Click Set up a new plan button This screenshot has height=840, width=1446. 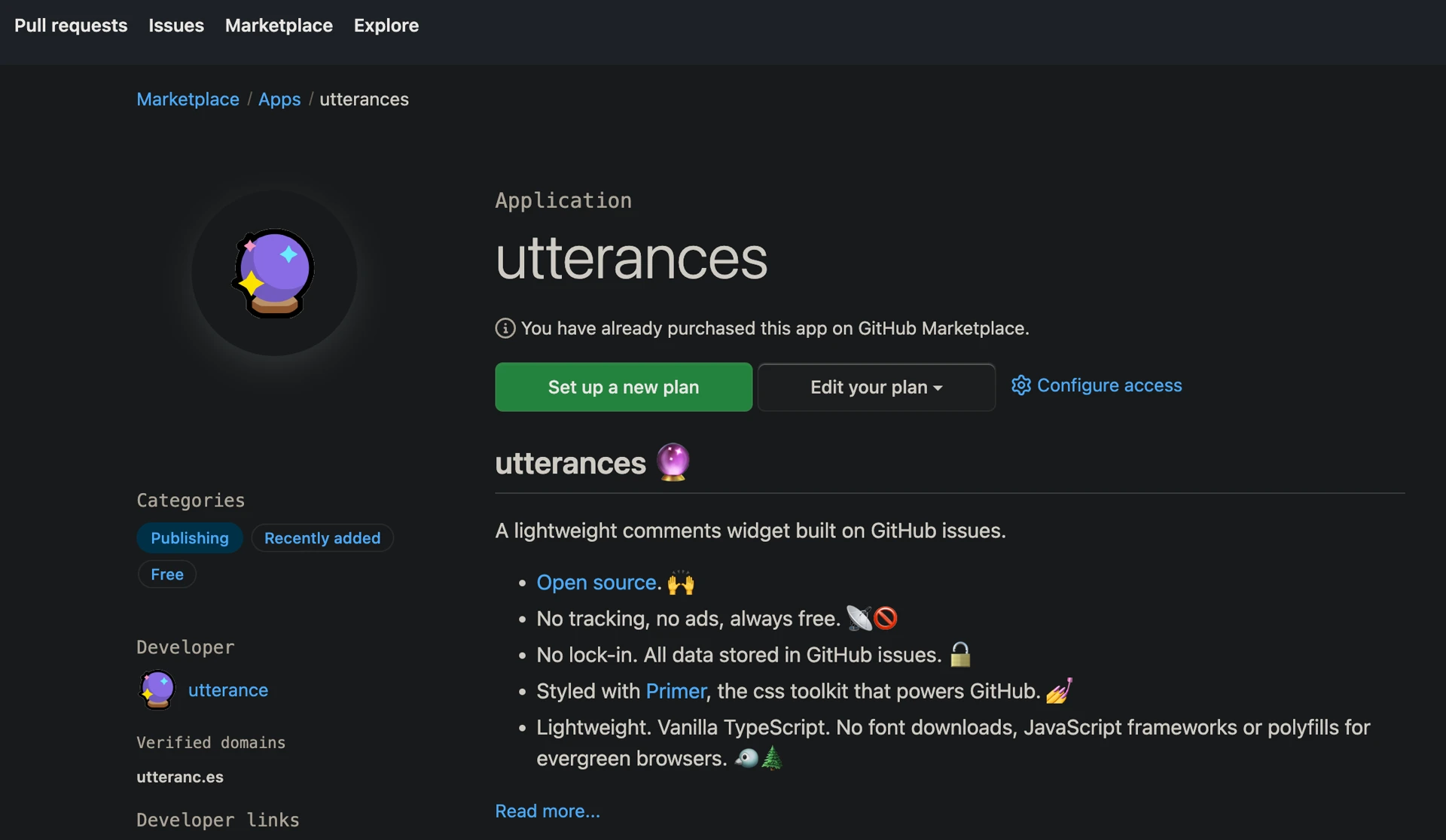pos(624,387)
